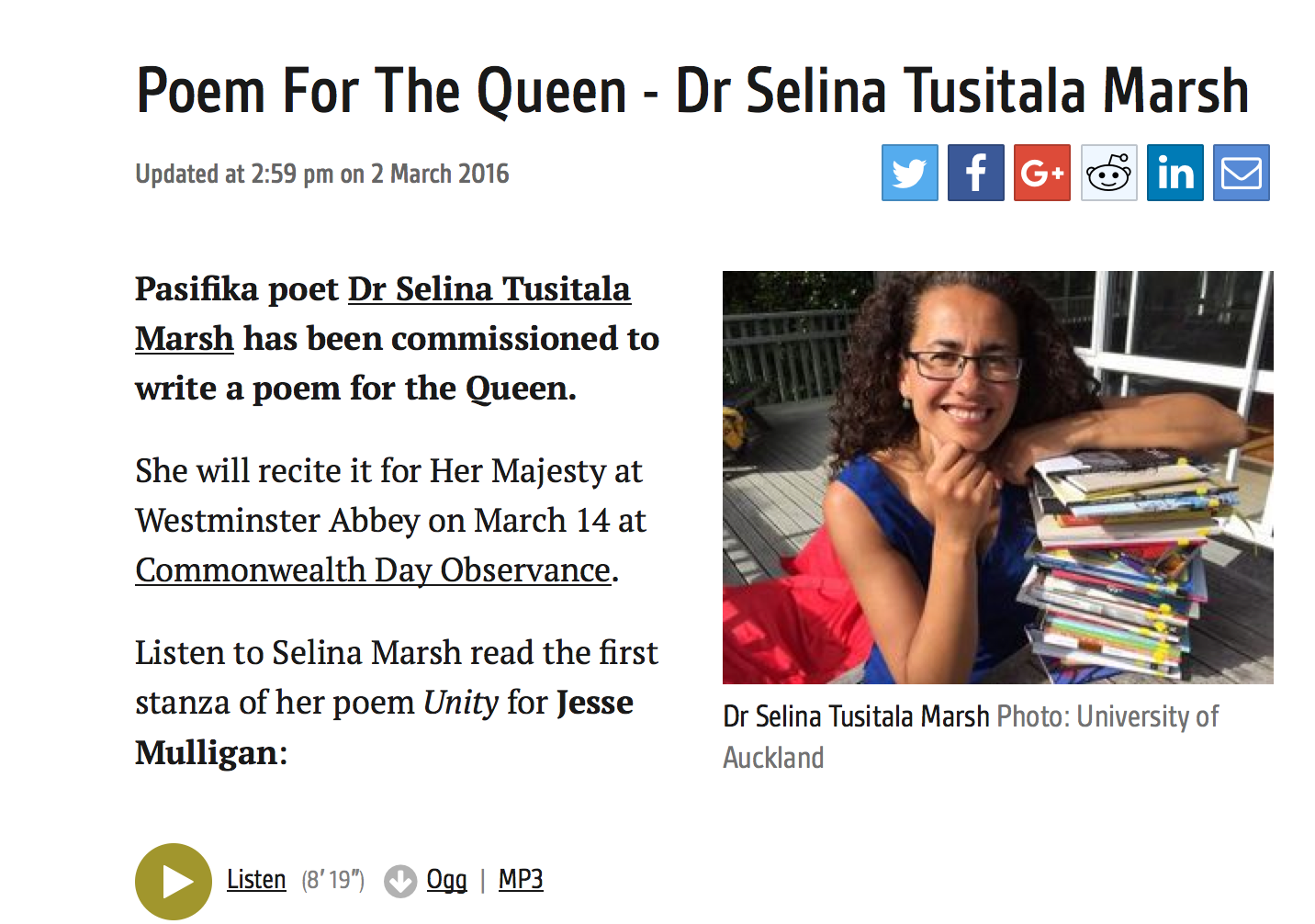Click the audio duration label 8'19"
This screenshot has height=924, width=1315.
click(x=332, y=880)
